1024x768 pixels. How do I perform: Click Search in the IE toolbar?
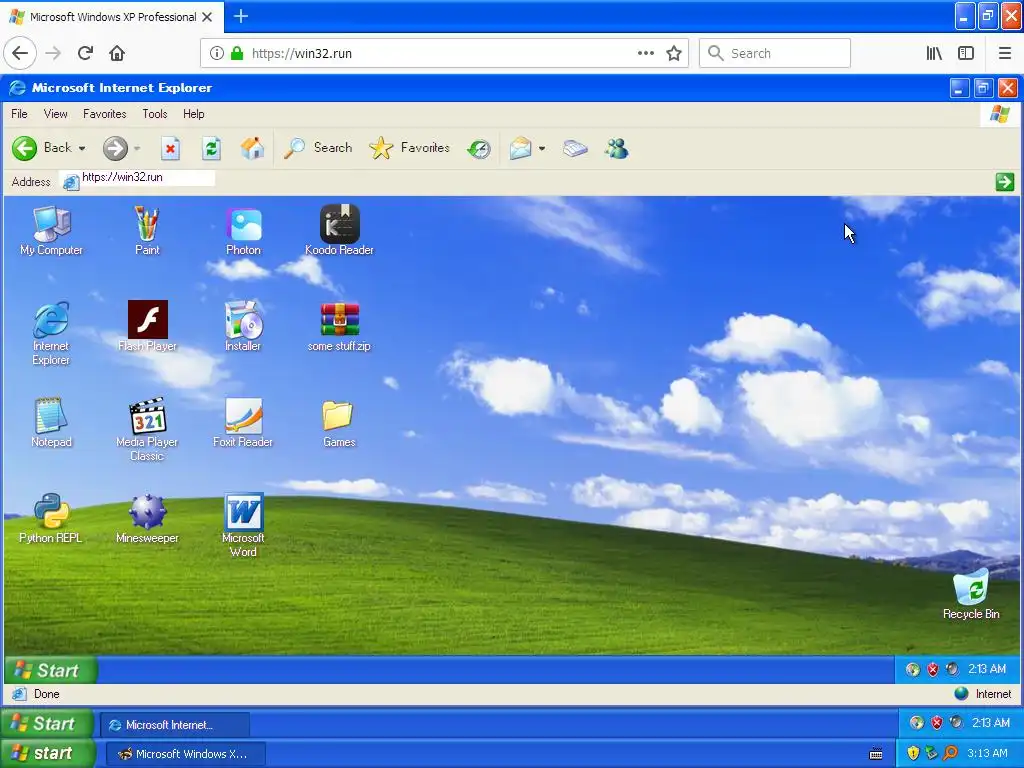pos(318,148)
